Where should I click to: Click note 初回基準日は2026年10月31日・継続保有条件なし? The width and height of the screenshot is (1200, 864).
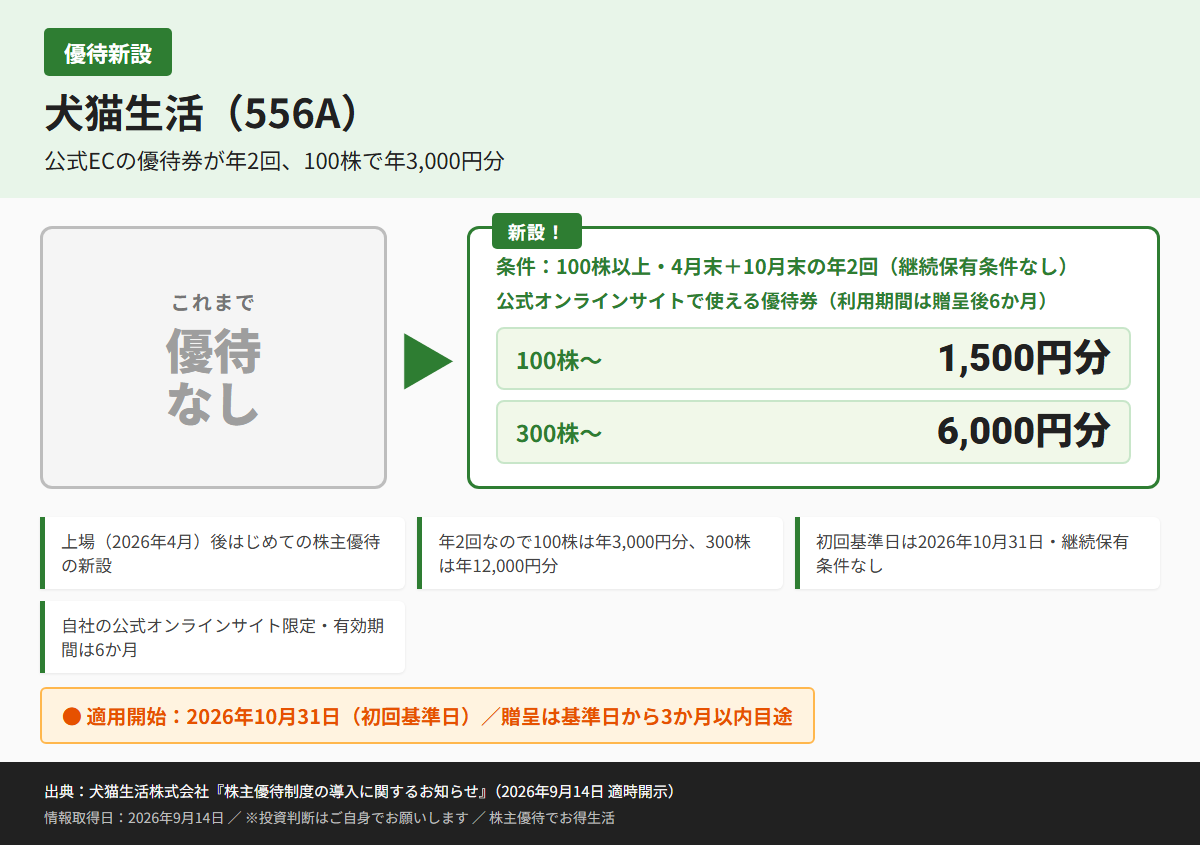(x=978, y=553)
